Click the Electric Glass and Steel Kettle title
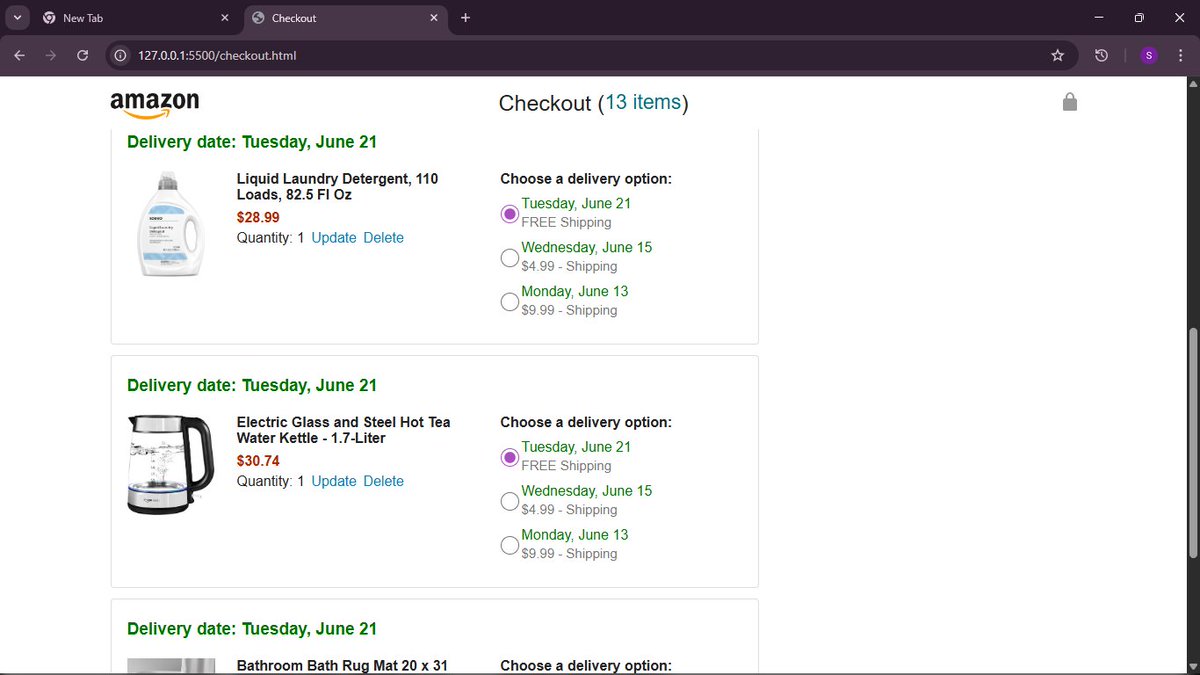Screen dimensions: 1200x675 point(343,430)
